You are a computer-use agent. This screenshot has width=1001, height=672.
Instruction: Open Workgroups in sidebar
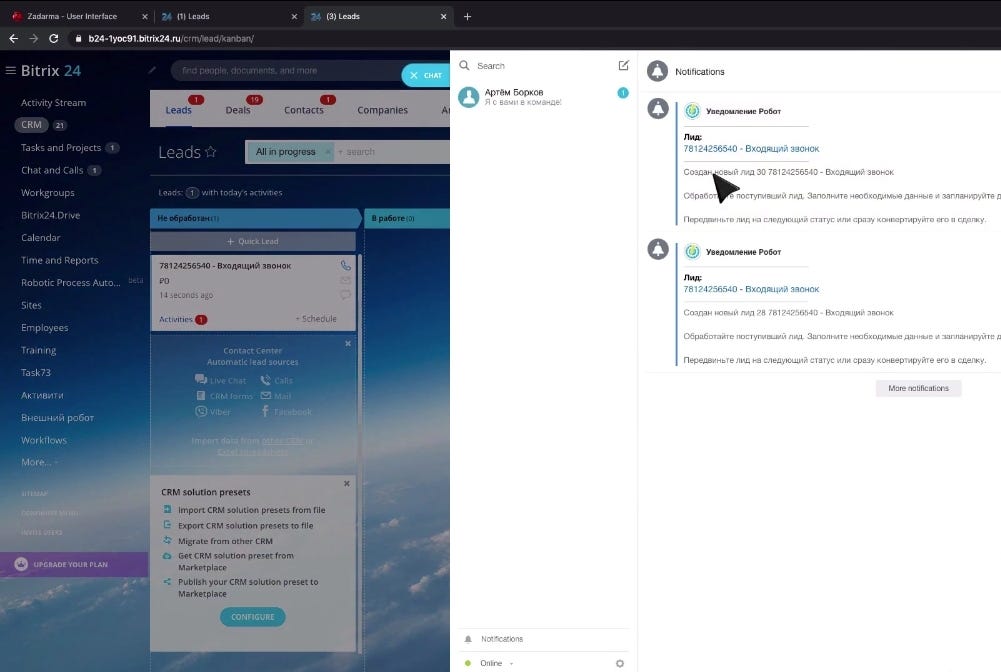pos(47,193)
